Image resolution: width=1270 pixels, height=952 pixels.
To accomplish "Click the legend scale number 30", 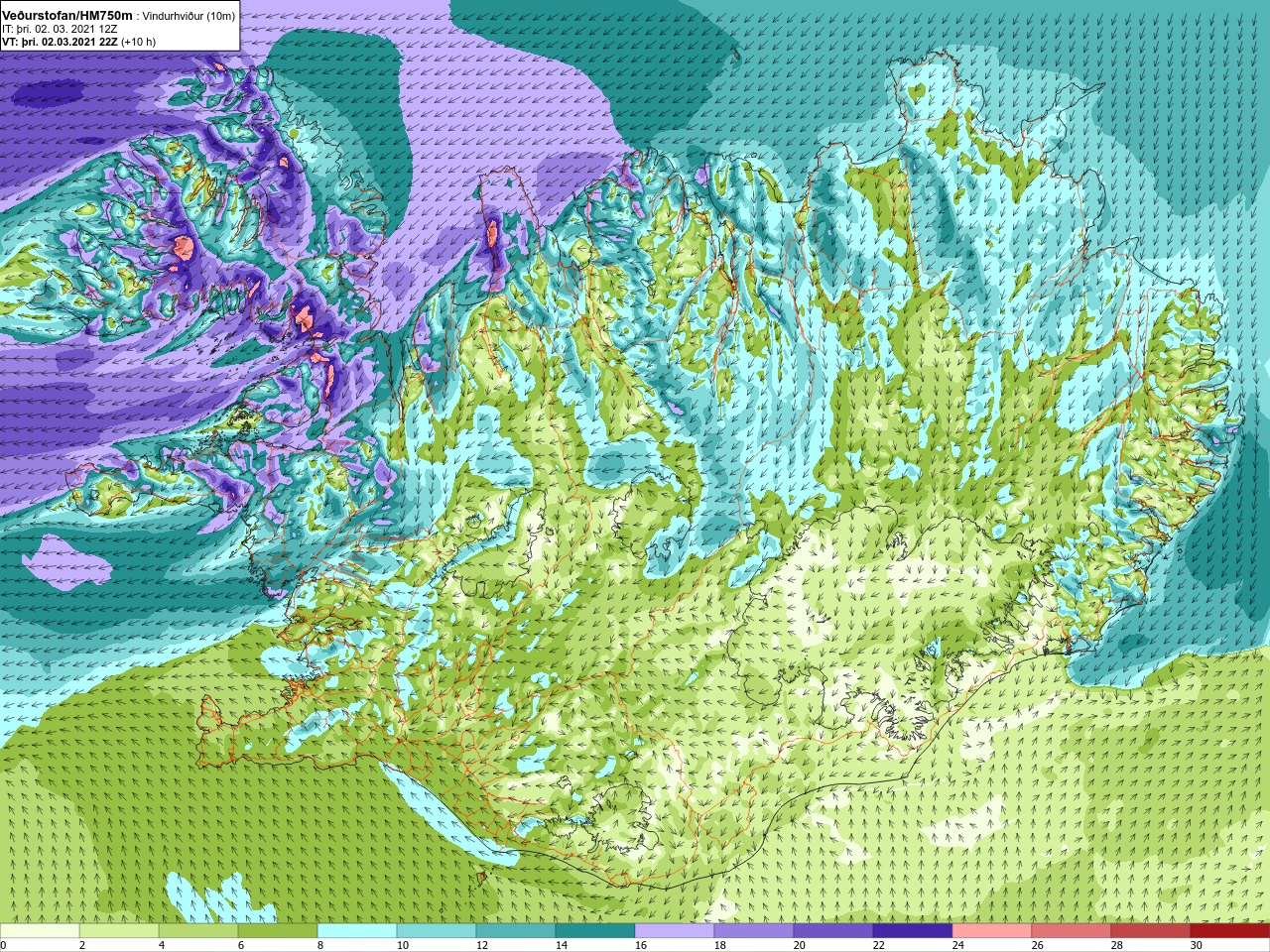I will (1196, 946).
